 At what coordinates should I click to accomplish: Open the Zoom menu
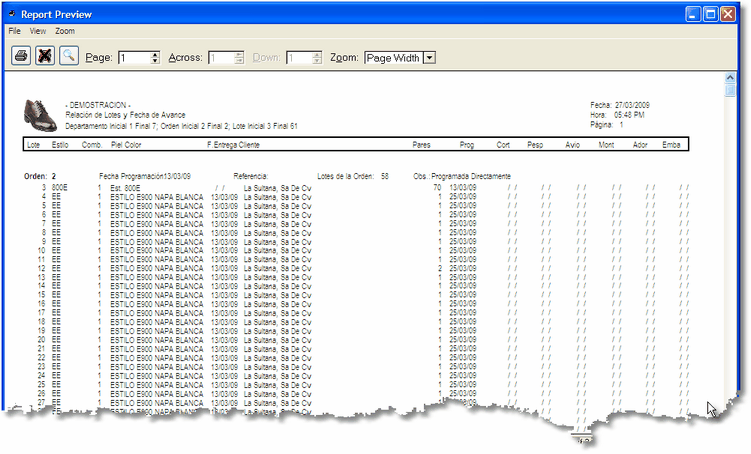(65, 31)
